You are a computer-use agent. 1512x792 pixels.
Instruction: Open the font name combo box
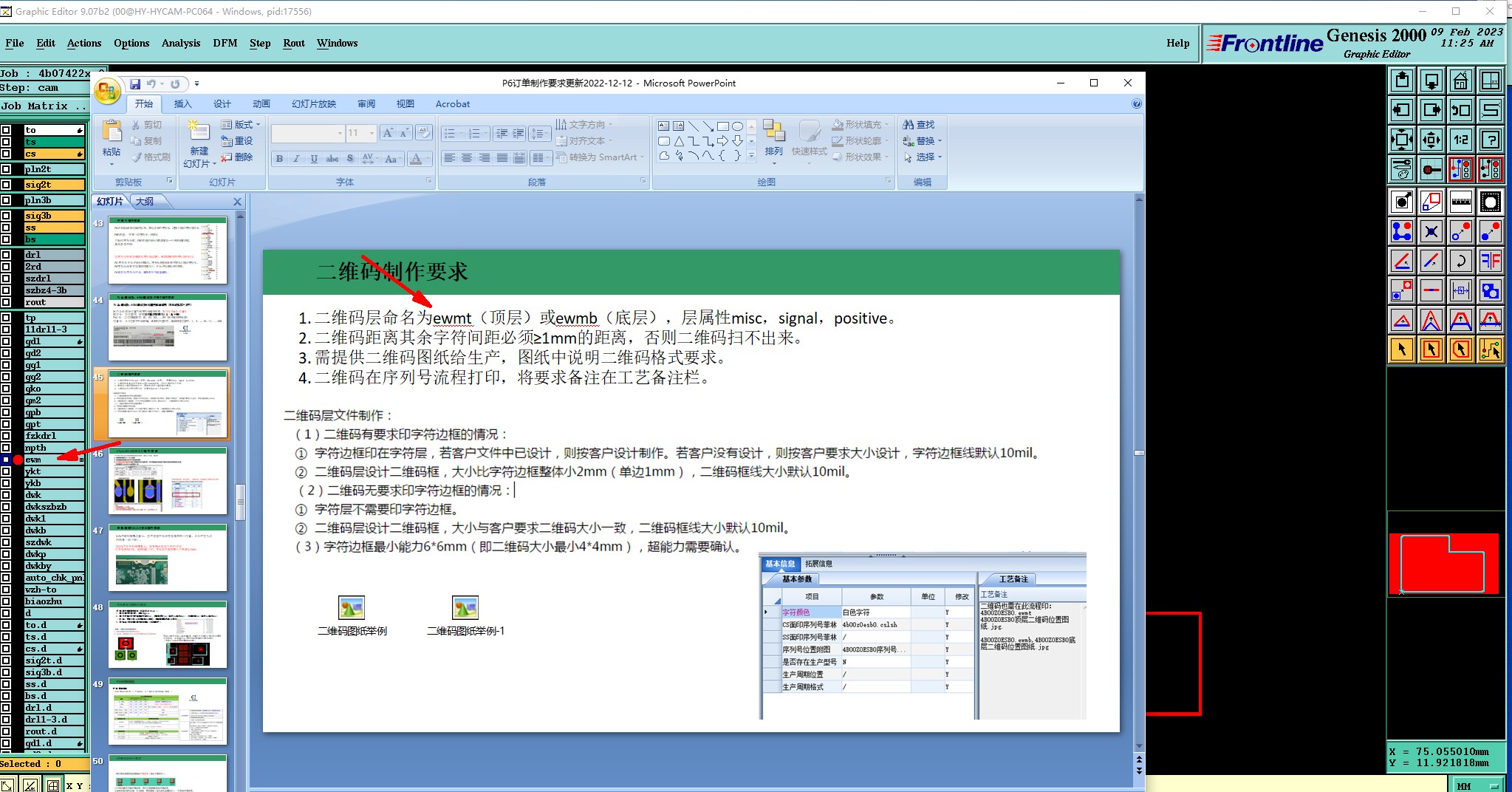point(308,133)
